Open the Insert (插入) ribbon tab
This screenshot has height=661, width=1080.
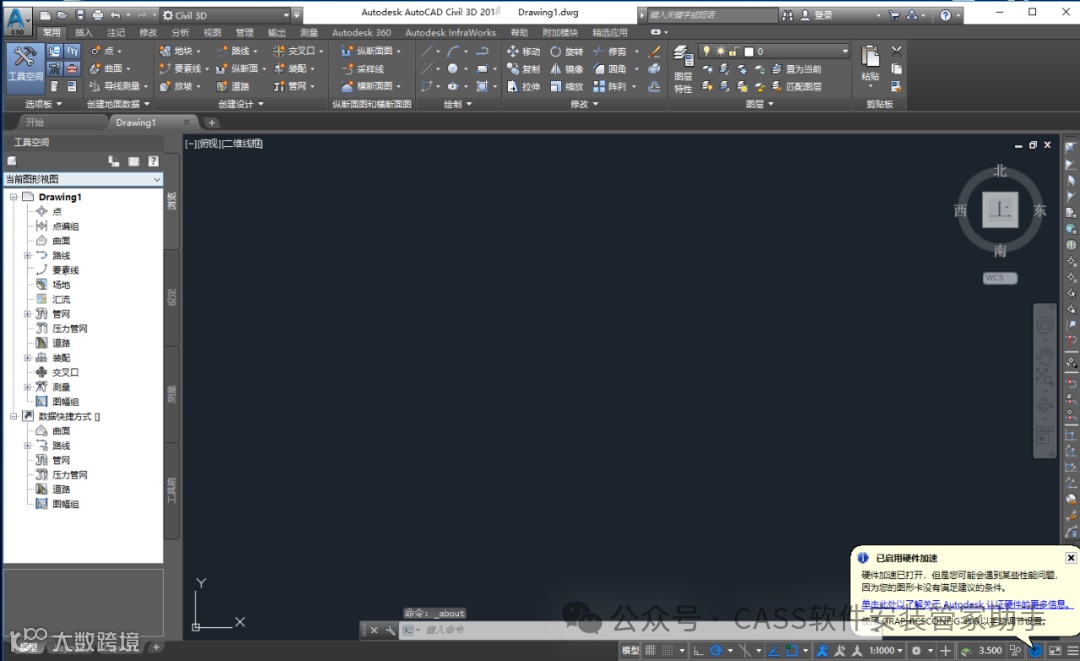pos(83,32)
